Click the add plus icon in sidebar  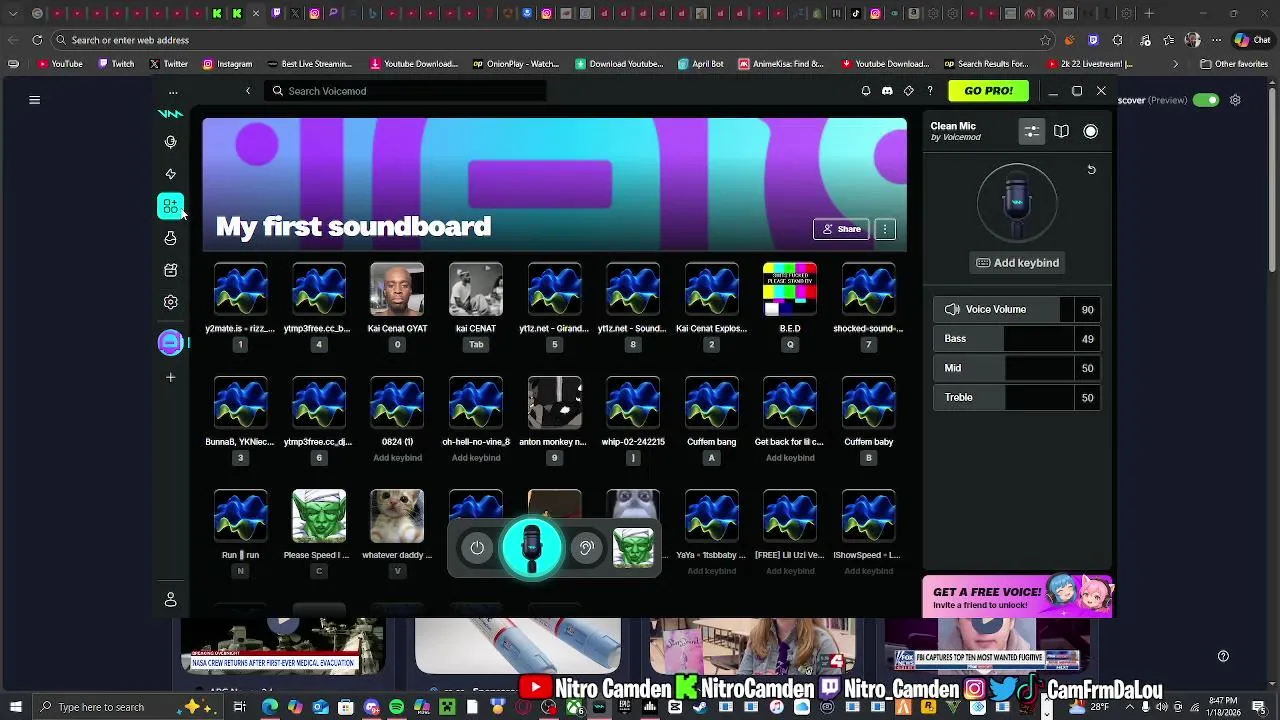(171, 377)
